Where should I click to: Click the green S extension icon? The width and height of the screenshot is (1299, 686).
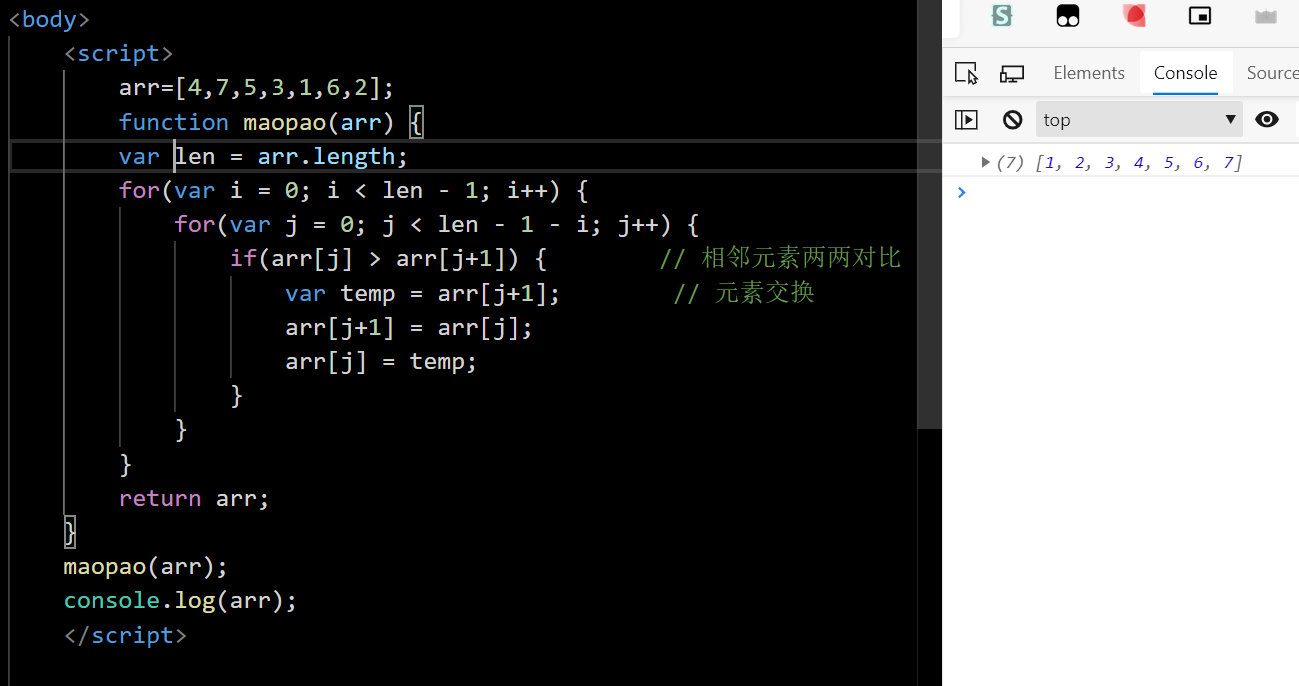[1001, 15]
